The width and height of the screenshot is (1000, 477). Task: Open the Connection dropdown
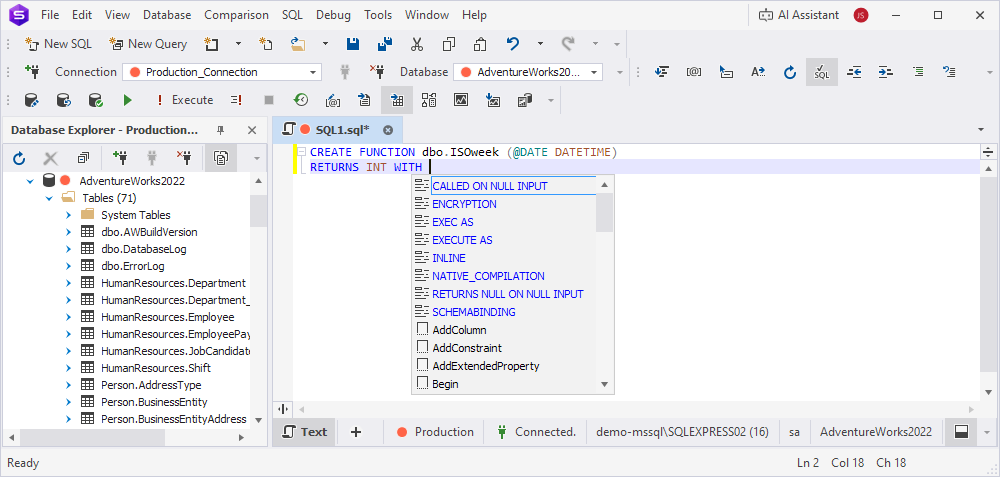pyautogui.click(x=313, y=72)
